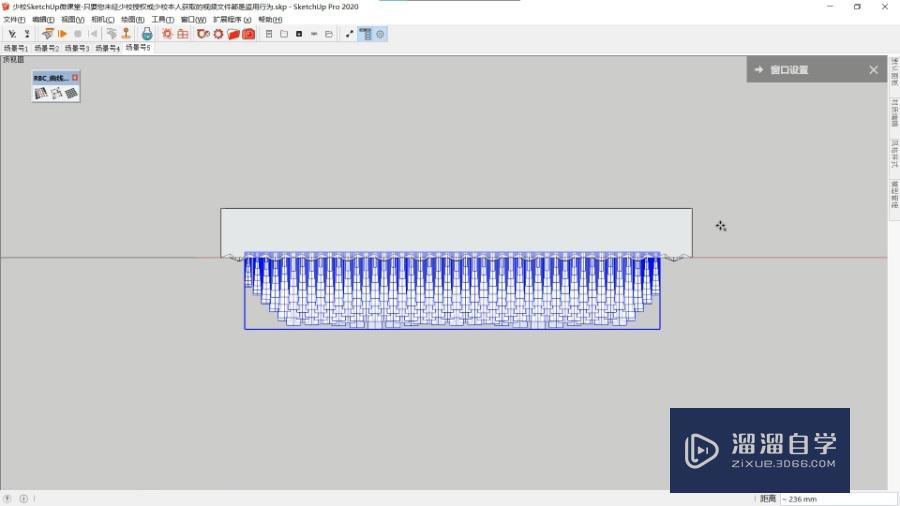Image resolution: width=900 pixels, height=506 pixels.
Task: Click the brown coffee-cup shaped toolbar icon
Action: (203, 34)
